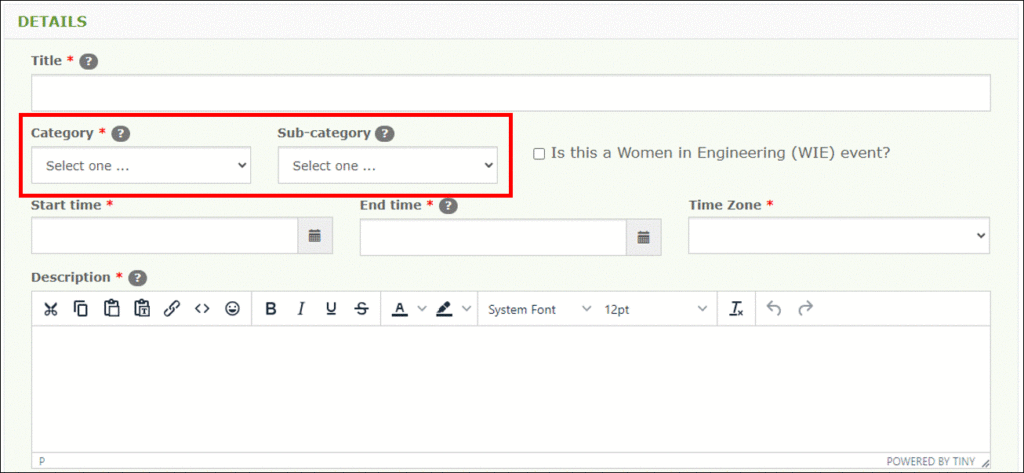Image resolution: width=1024 pixels, height=473 pixels.
Task: Click the Cut scissors icon in editor
Action: 50,309
